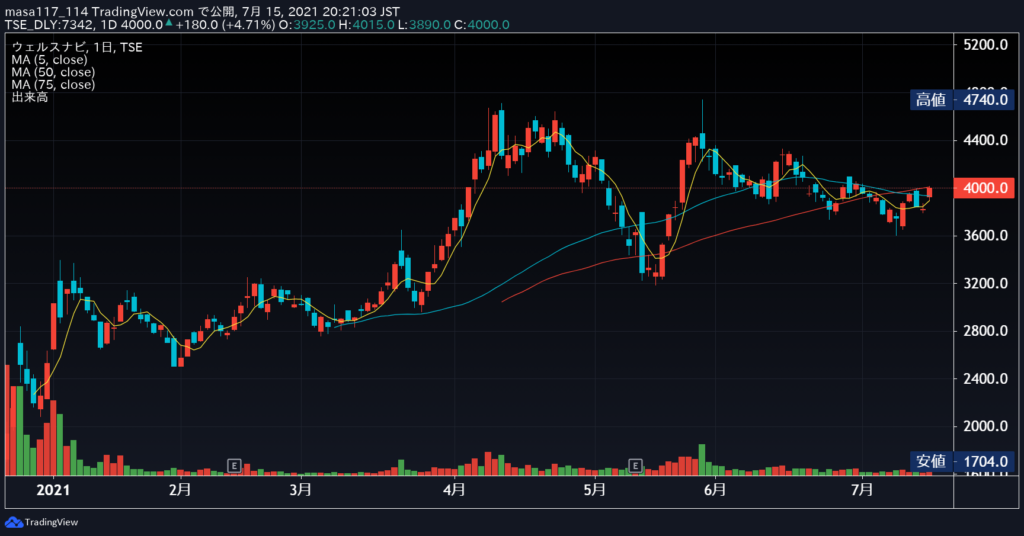The height and width of the screenshot is (536, 1024).
Task: Click the 高値 4740.0 price label
Action: [962, 100]
